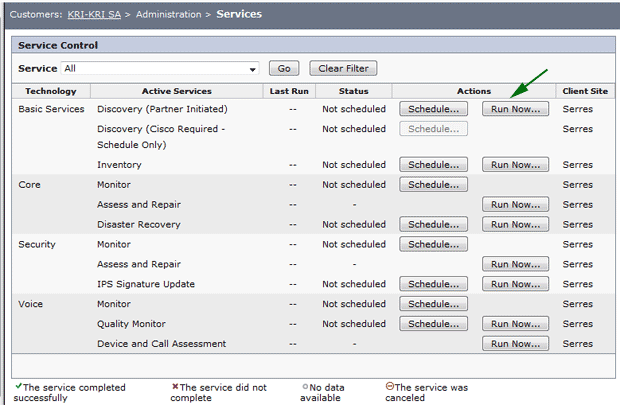Run Now for Discovery (Partner Initiated)

pos(515,109)
